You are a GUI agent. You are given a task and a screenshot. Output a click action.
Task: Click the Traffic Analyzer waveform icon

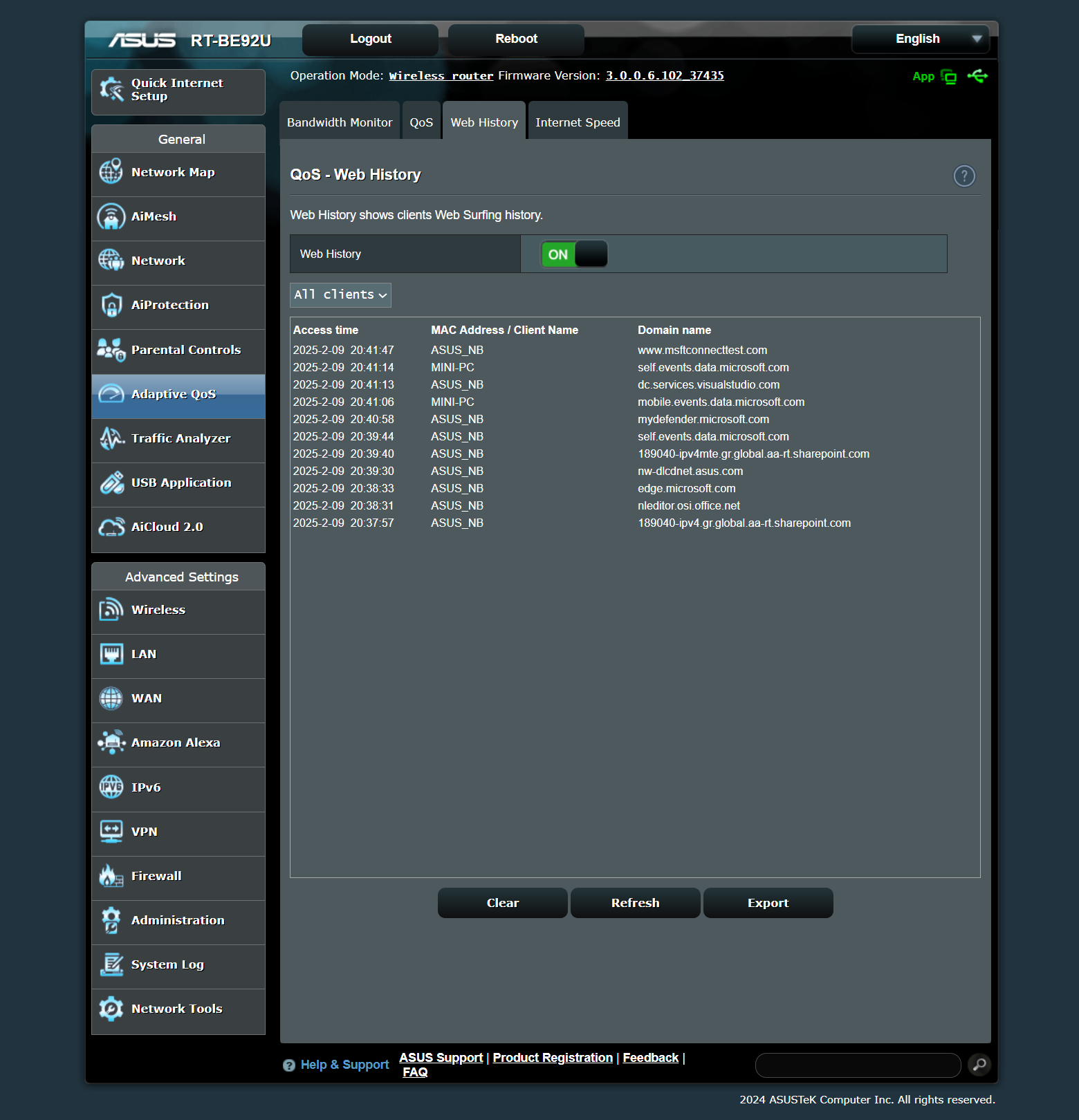111,438
